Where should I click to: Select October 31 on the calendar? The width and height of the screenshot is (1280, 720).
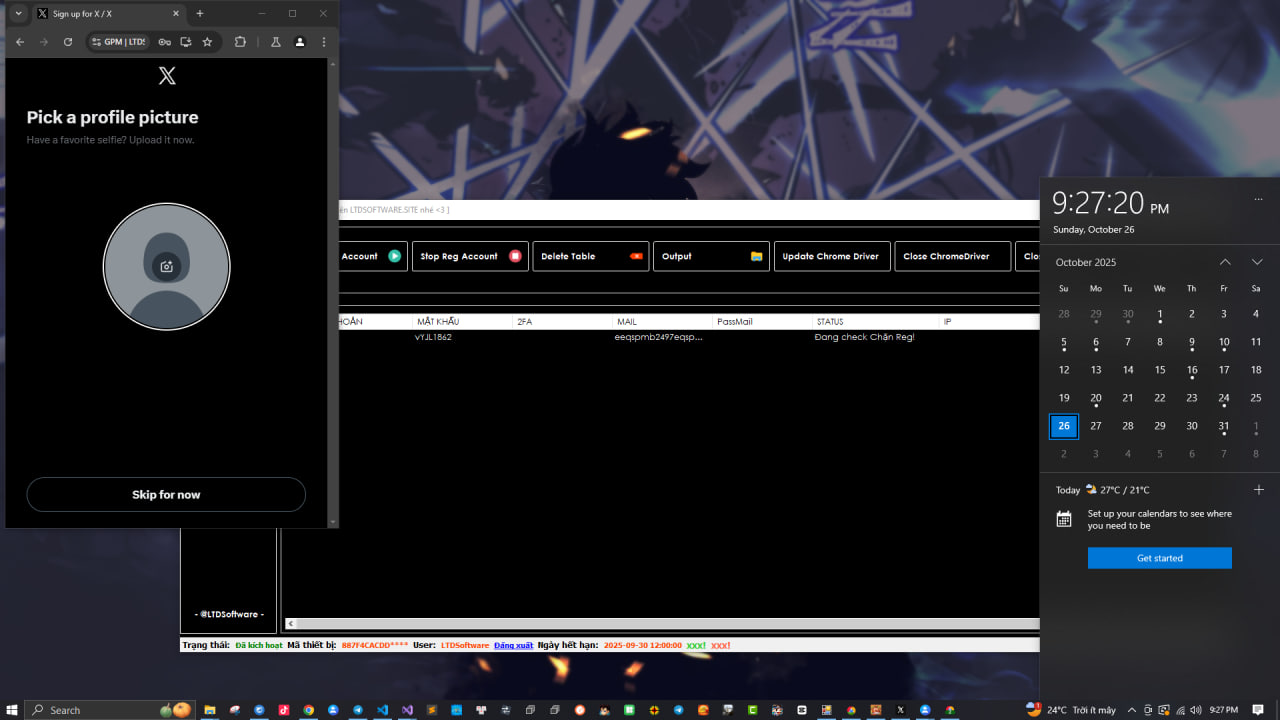click(x=1223, y=426)
